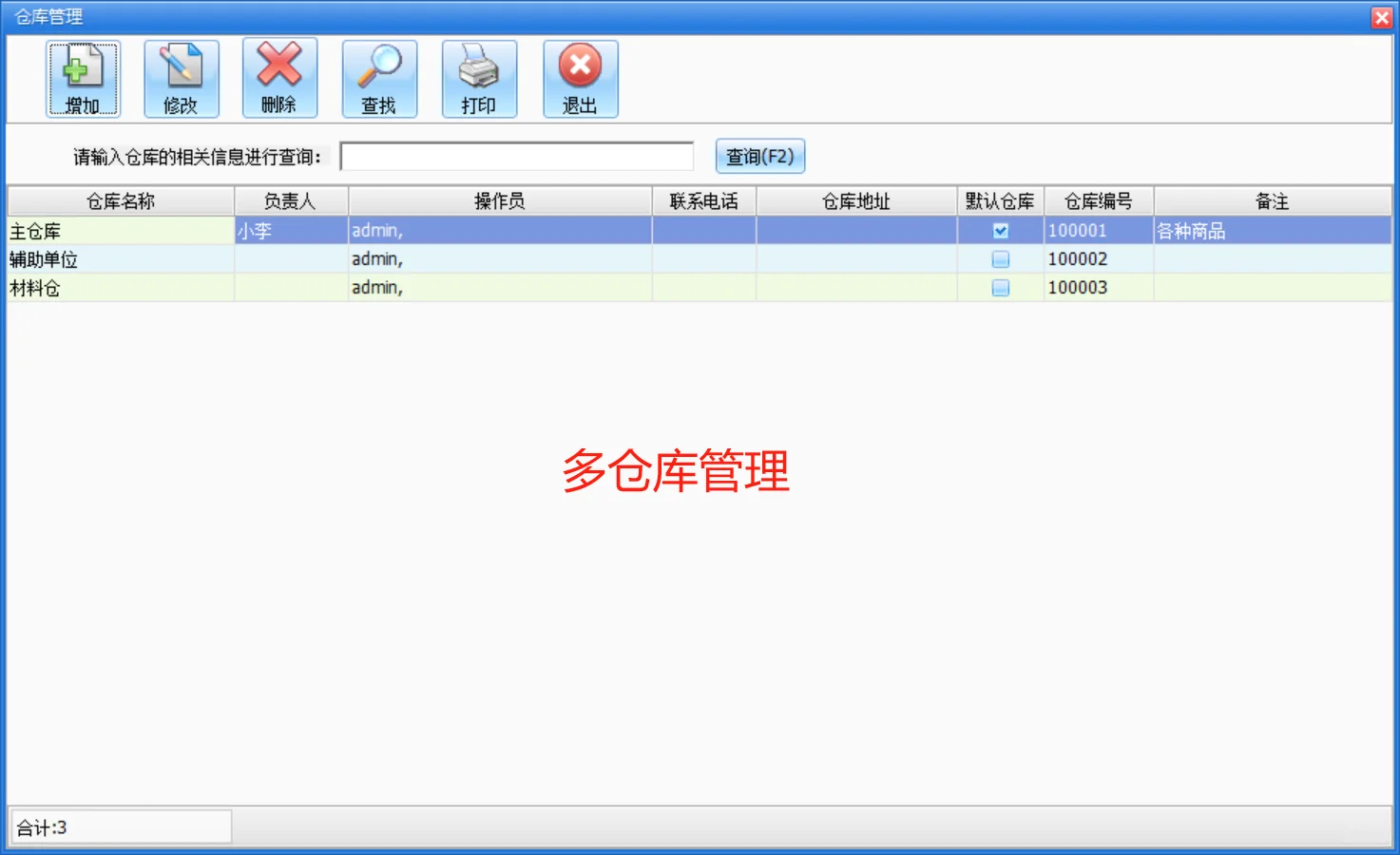The image size is (1400, 855).
Task: Enable default warehouse checkbox for 材料仓
Action: [999, 287]
